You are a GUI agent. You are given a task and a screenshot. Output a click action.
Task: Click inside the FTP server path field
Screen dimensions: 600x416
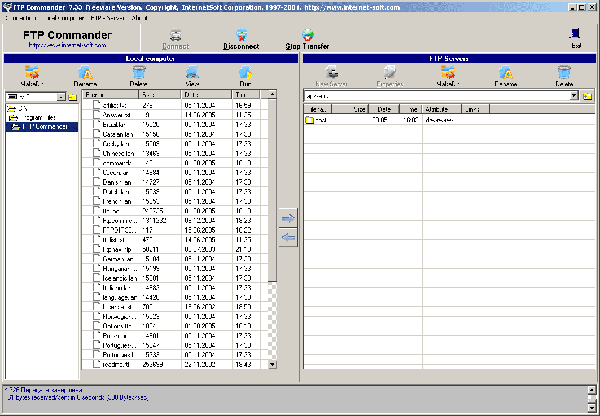[437, 96]
